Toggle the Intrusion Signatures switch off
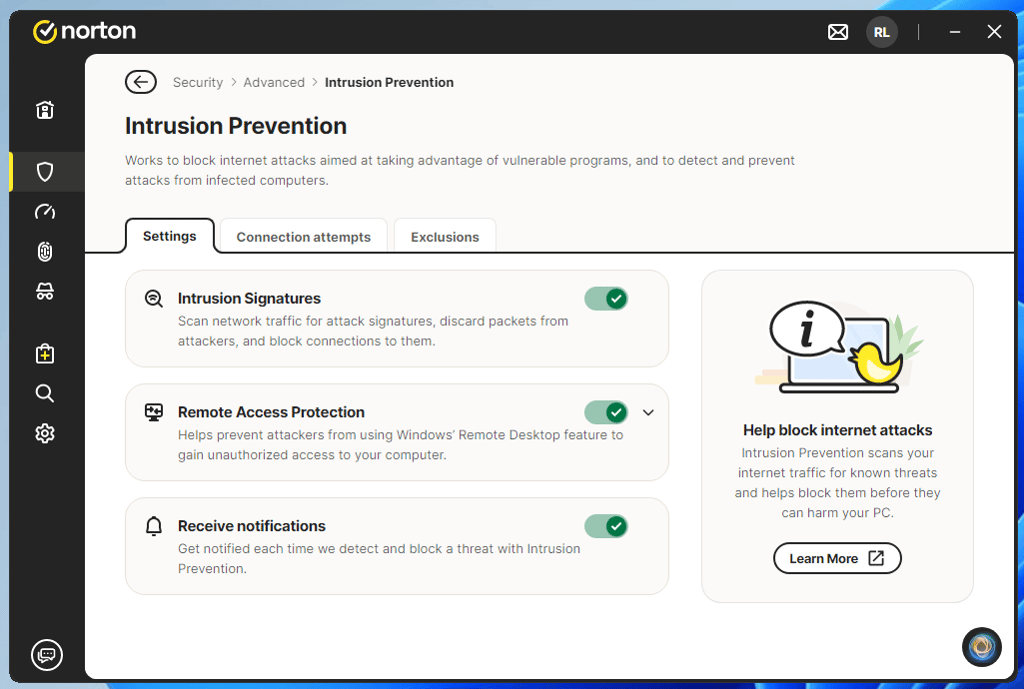The height and width of the screenshot is (689, 1024). [606, 298]
